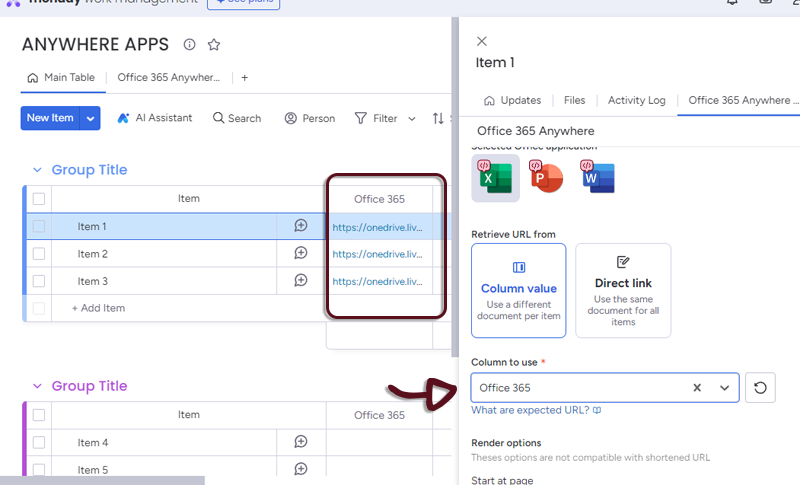800x485 pixels.
Task: Star the ANYWHERE APPS board
Action: 214,45
